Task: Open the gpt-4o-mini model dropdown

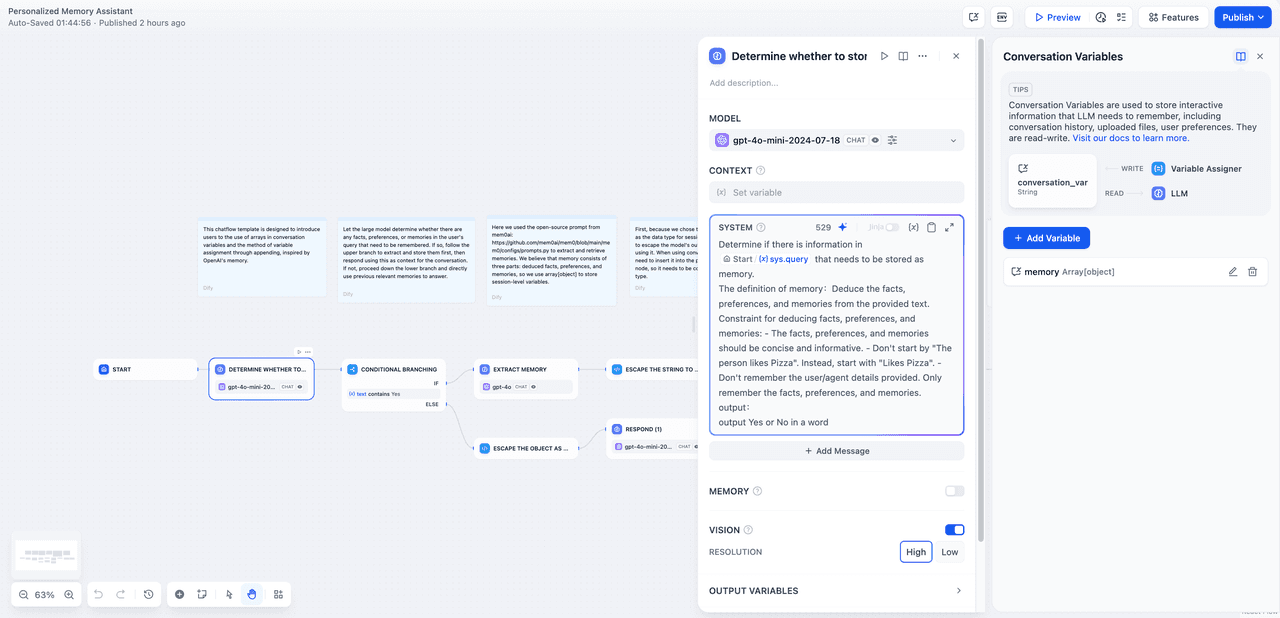Action: pos(836,140)
